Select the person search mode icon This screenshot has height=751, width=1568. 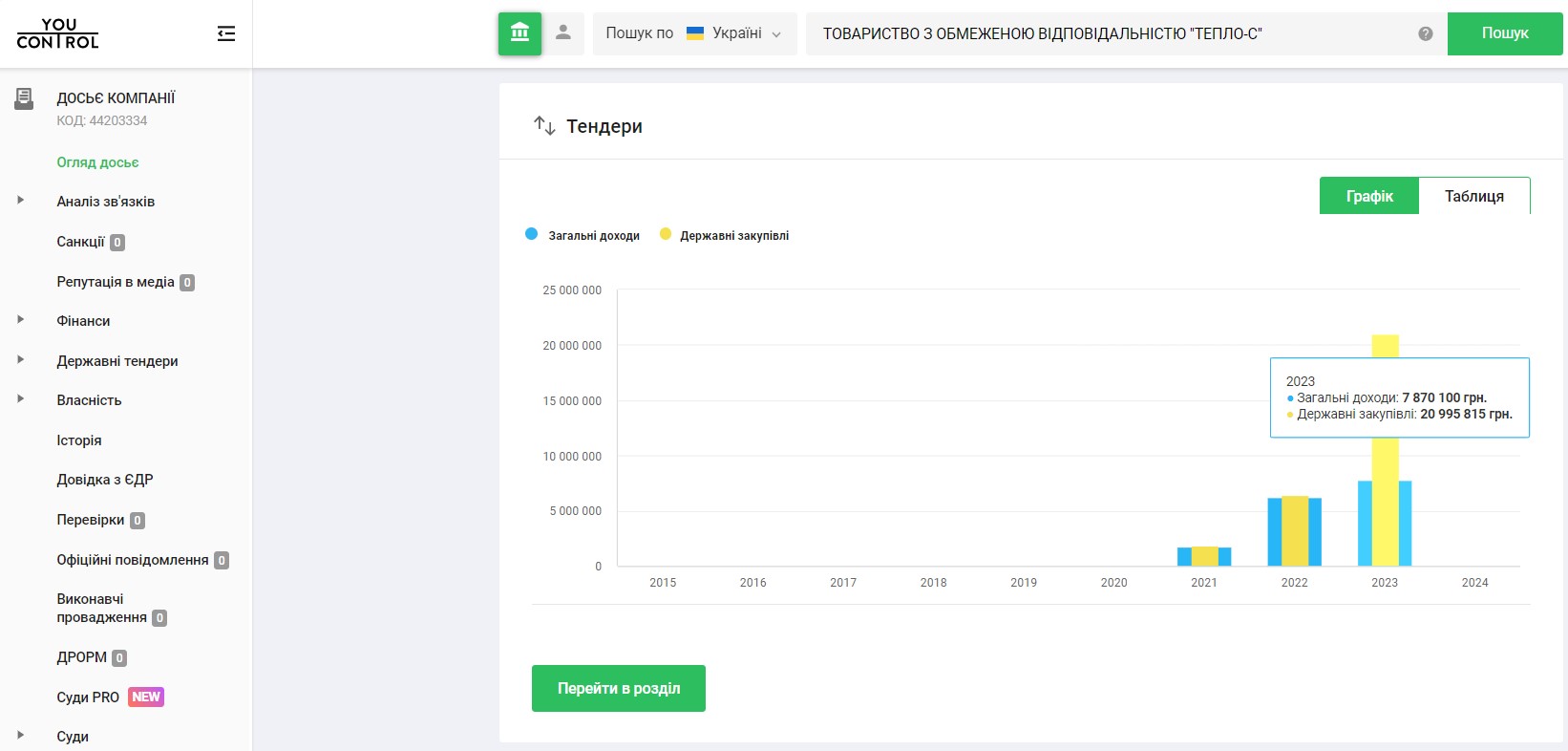click(563, 33)
